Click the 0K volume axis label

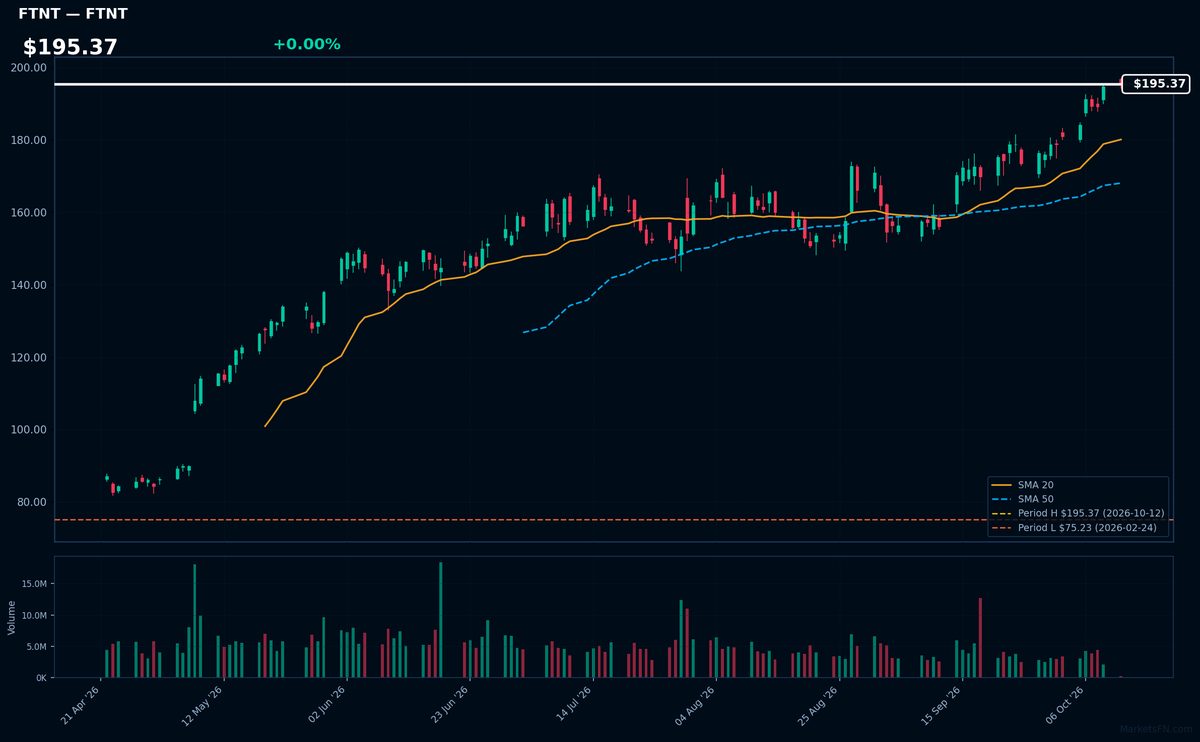point(40,678)
